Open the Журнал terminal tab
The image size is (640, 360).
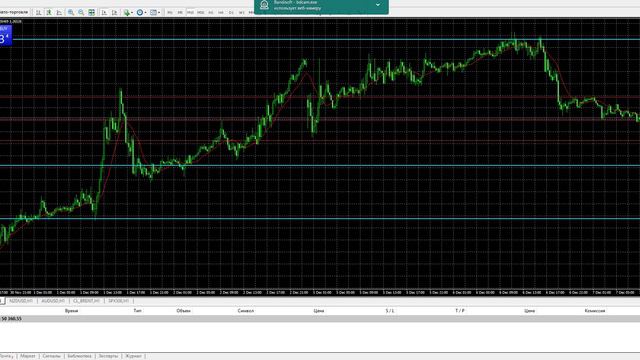(x=133, y=356)
